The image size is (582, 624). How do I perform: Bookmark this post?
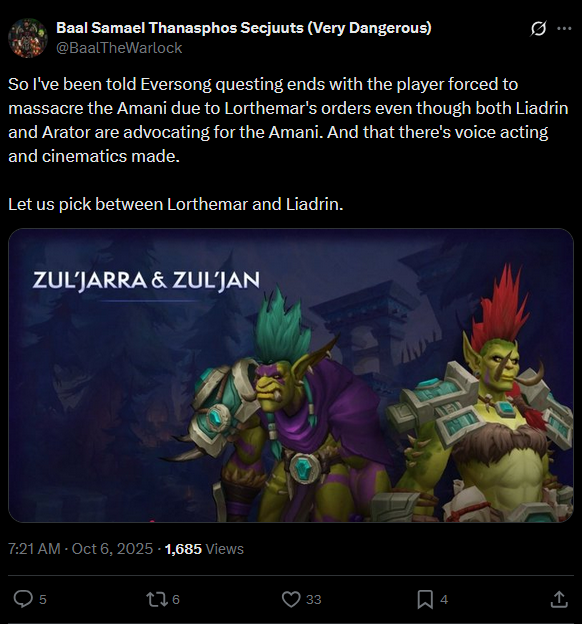pos(425,599)
